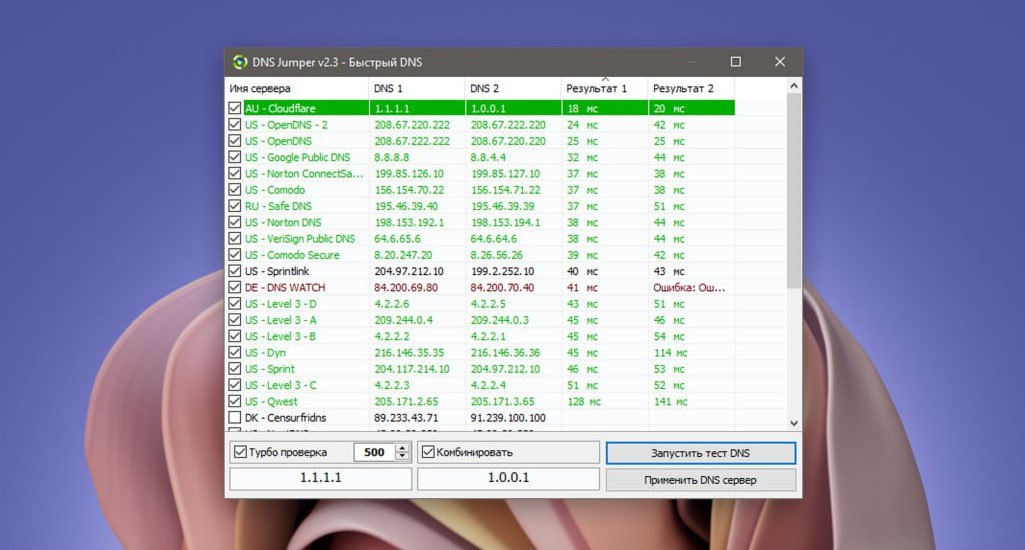Click the 128 мс result cell
Viewport: 1025px width, 550px height.
584,401
